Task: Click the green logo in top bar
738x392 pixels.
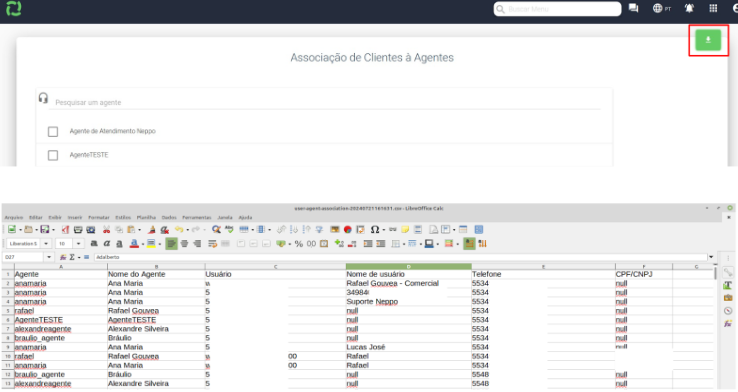Action: (x=14, y=8)
